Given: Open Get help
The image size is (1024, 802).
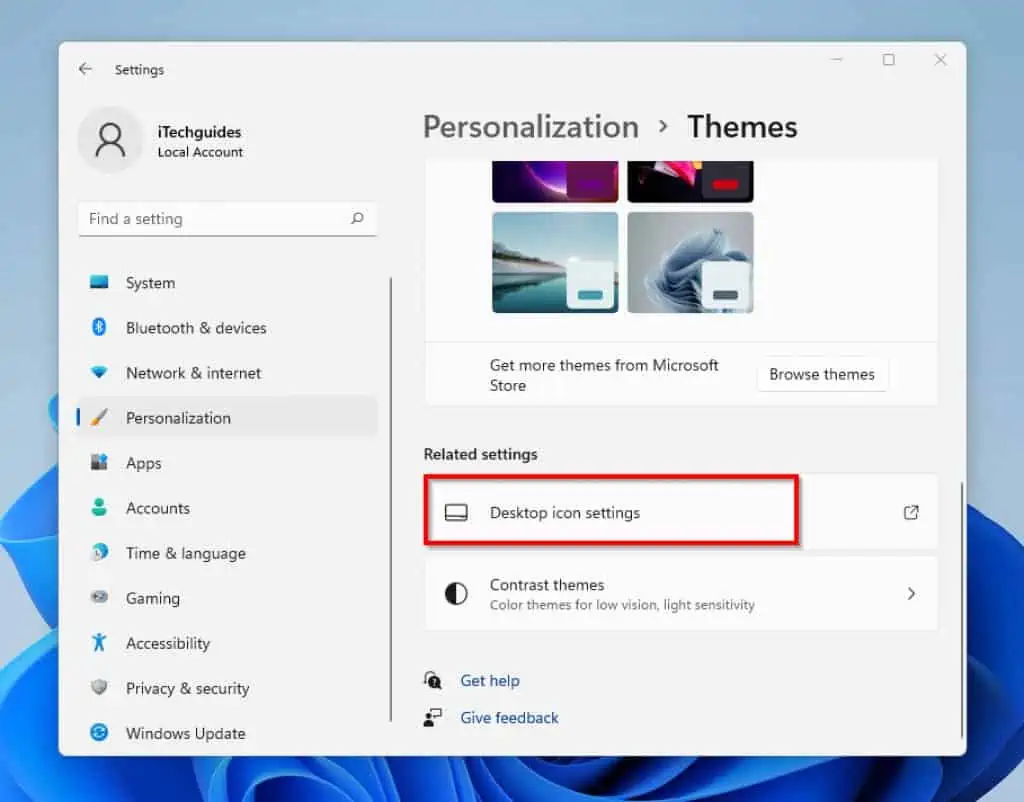Looking at the screenshot, I should click(490, 680).
